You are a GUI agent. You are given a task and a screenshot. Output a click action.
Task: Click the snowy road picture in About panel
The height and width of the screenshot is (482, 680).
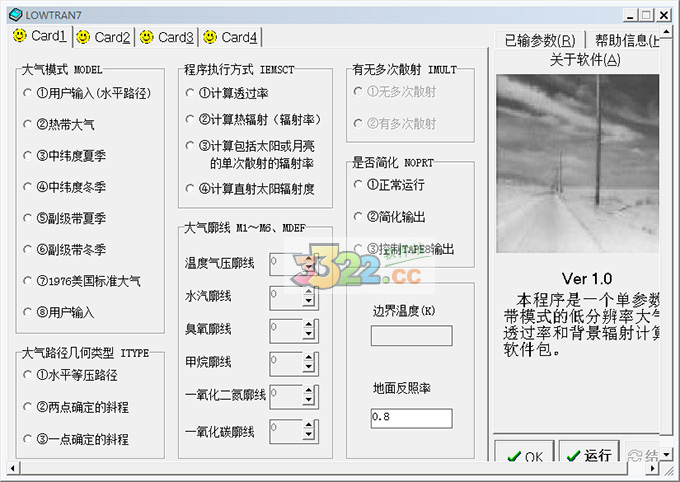click(x=578, y=164)
